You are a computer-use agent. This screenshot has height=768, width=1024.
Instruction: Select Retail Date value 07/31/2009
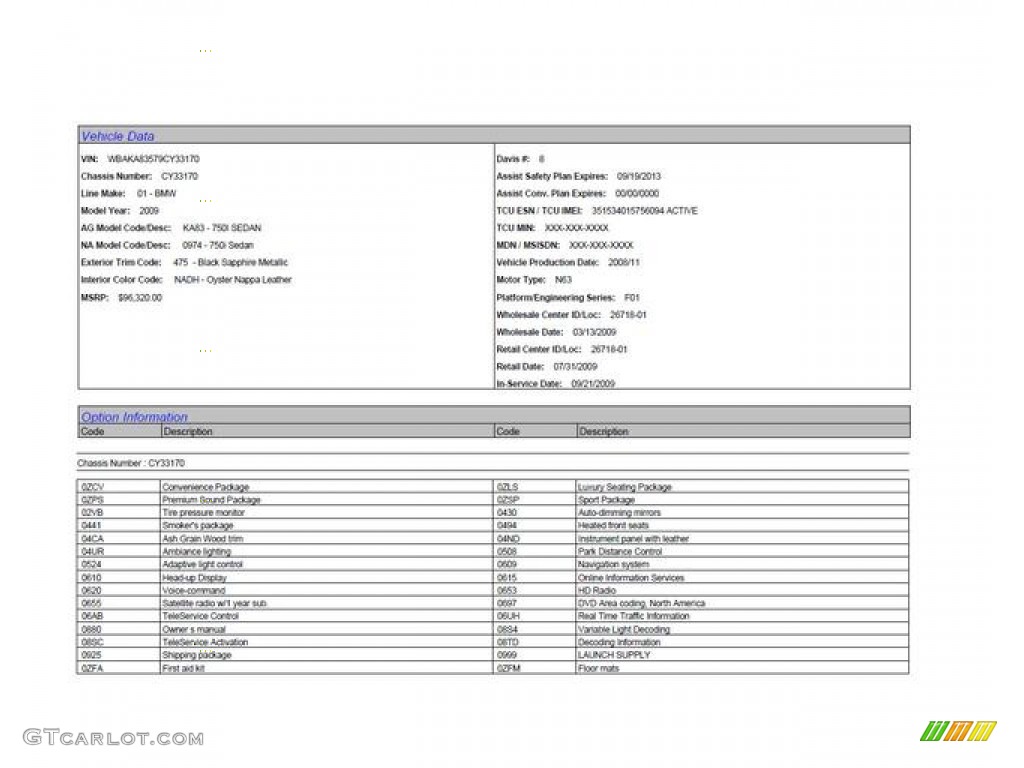pyautogui.click(x=575, y=366)
